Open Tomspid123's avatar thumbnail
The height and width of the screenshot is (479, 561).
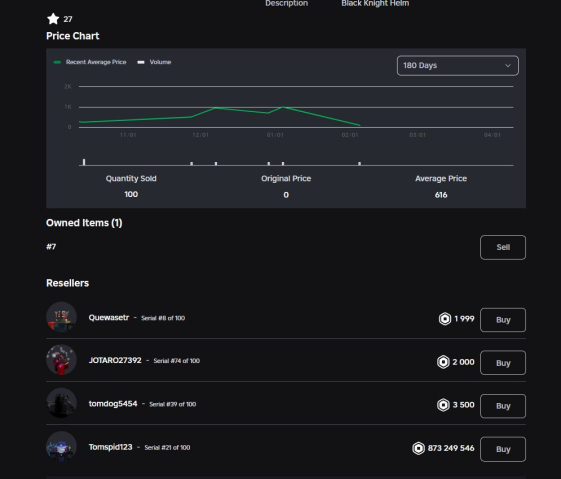[x=61, y=446]
